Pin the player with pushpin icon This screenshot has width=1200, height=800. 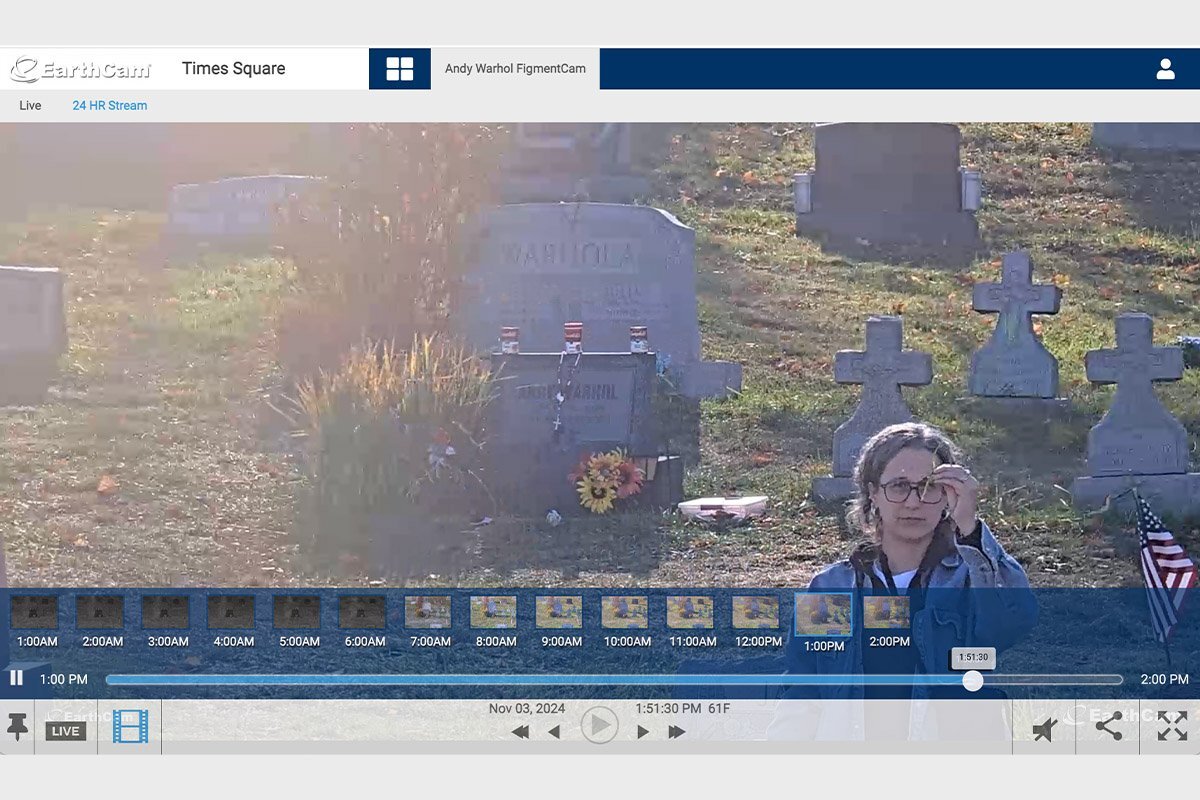coord(17,727)
